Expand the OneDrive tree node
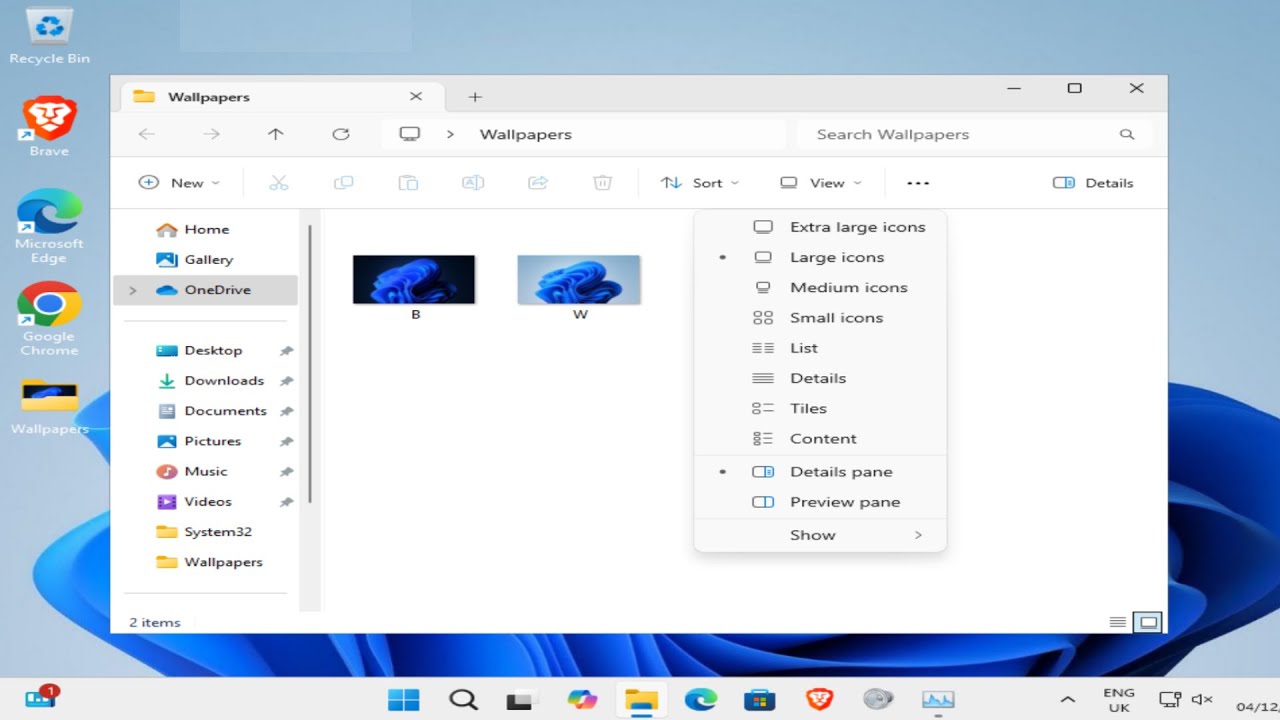 133,290
